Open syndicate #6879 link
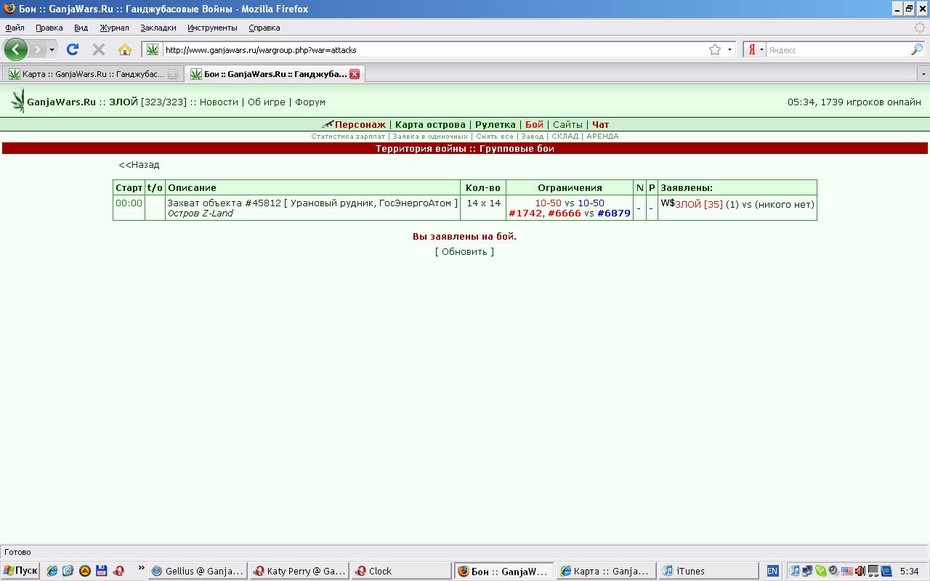Viewport: 930px width, 581px height. tap(614, 213)
